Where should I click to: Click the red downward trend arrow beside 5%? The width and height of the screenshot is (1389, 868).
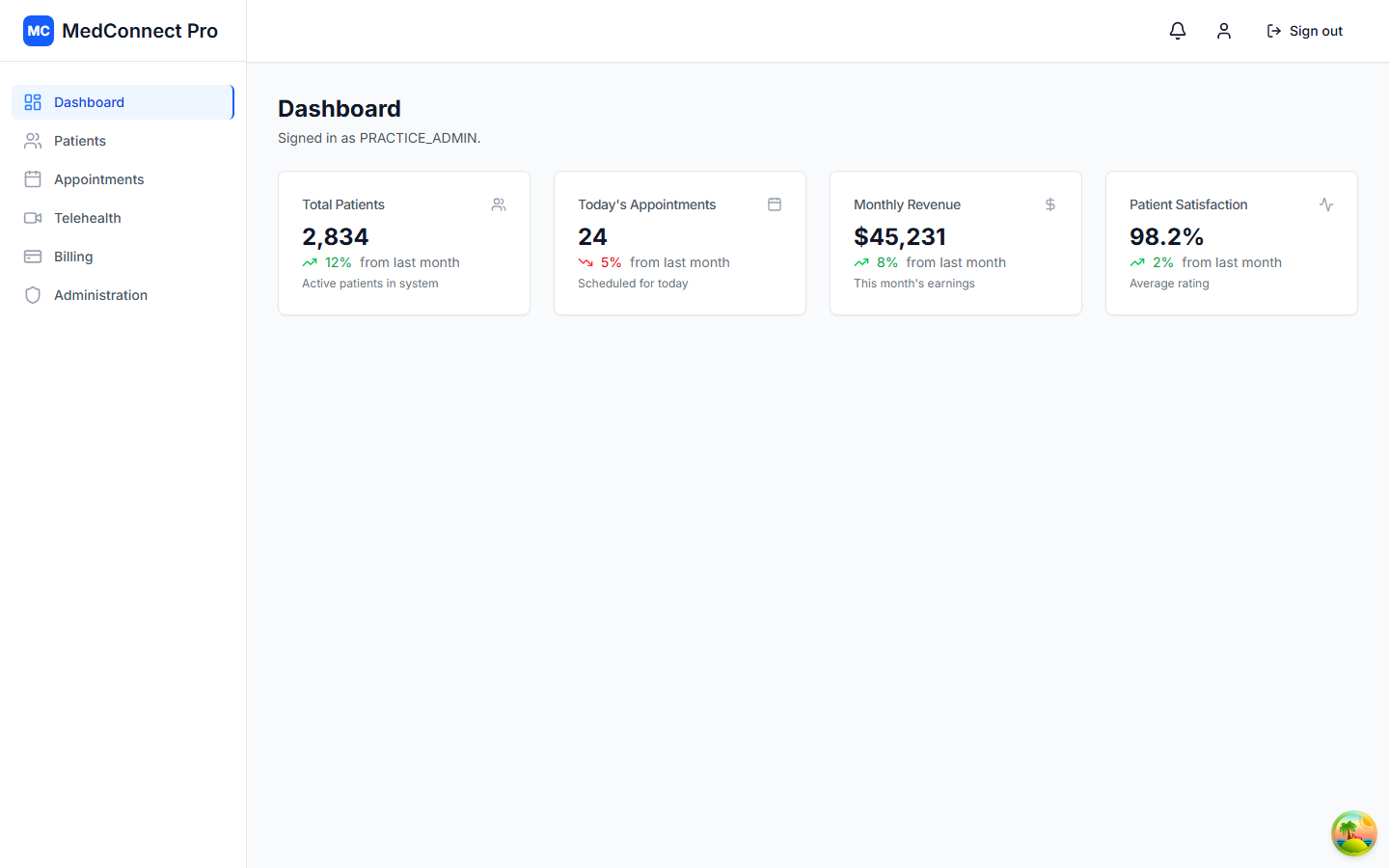tap(586, 262)
